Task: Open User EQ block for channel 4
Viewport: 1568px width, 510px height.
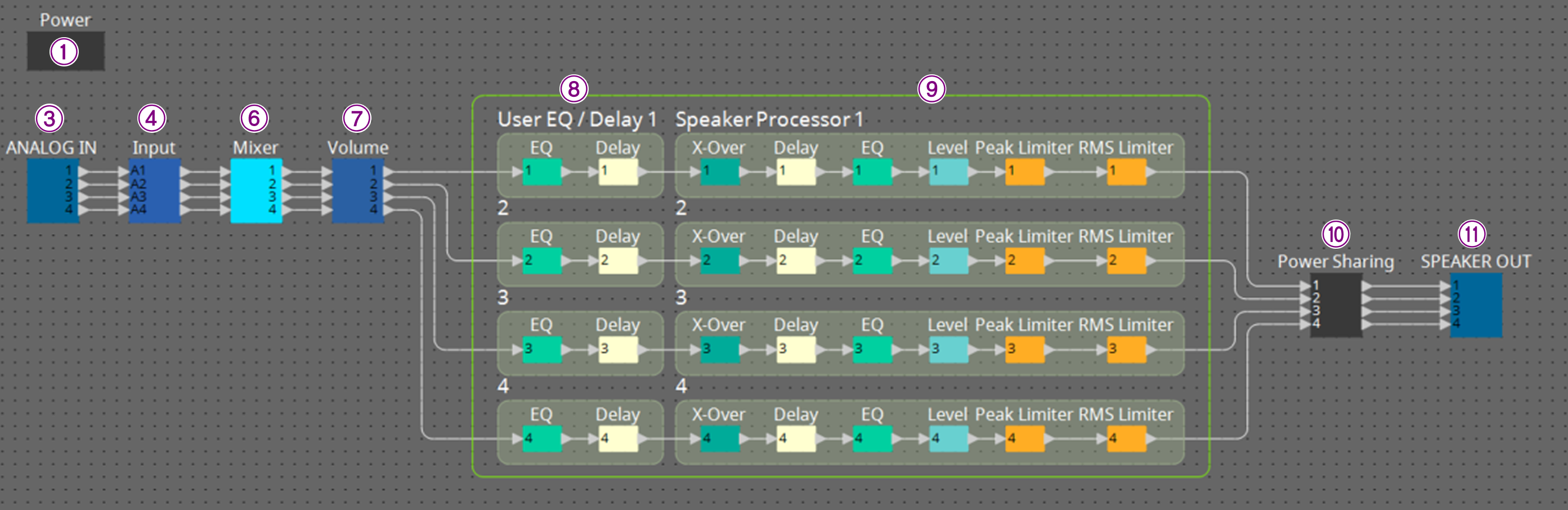Action: tap(542, 438)
